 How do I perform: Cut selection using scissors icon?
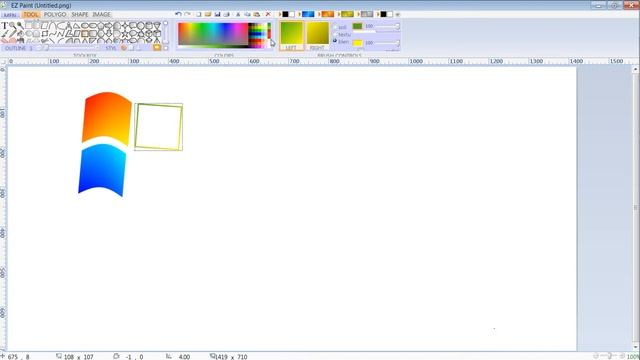[238, 14]
